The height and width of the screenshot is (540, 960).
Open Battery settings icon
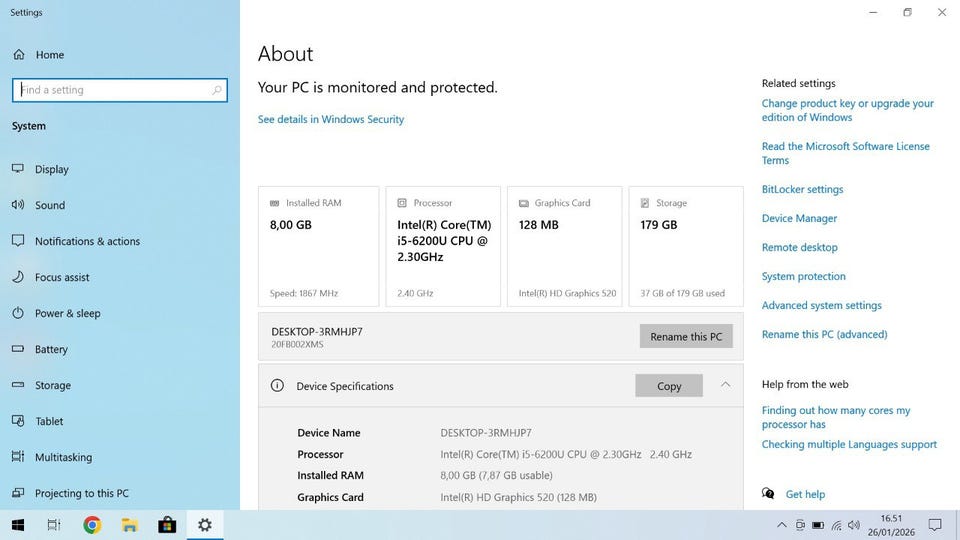[18, 348]
